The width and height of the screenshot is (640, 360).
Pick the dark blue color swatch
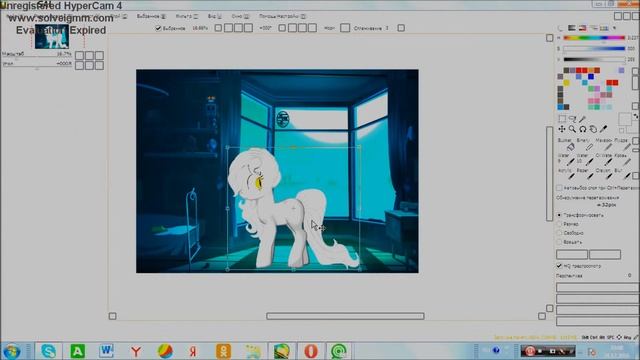pyautogui.click(x=591, y=76)
